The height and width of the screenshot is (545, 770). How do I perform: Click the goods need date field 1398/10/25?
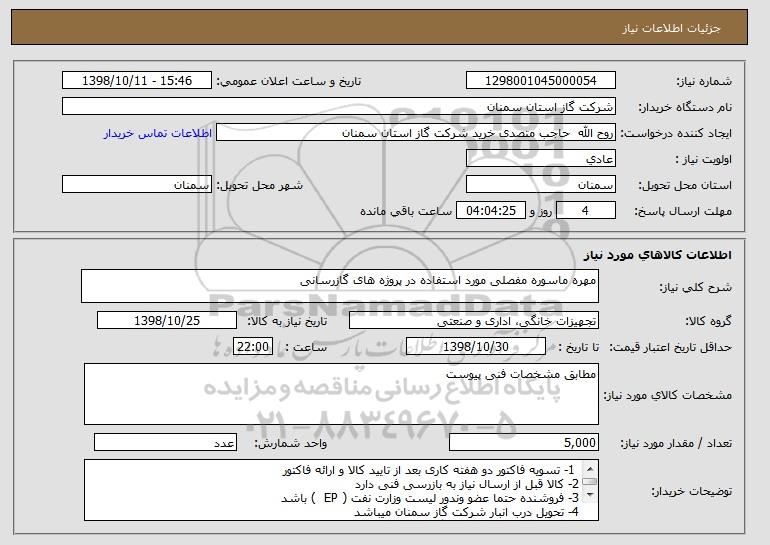(x=167, y=321)
